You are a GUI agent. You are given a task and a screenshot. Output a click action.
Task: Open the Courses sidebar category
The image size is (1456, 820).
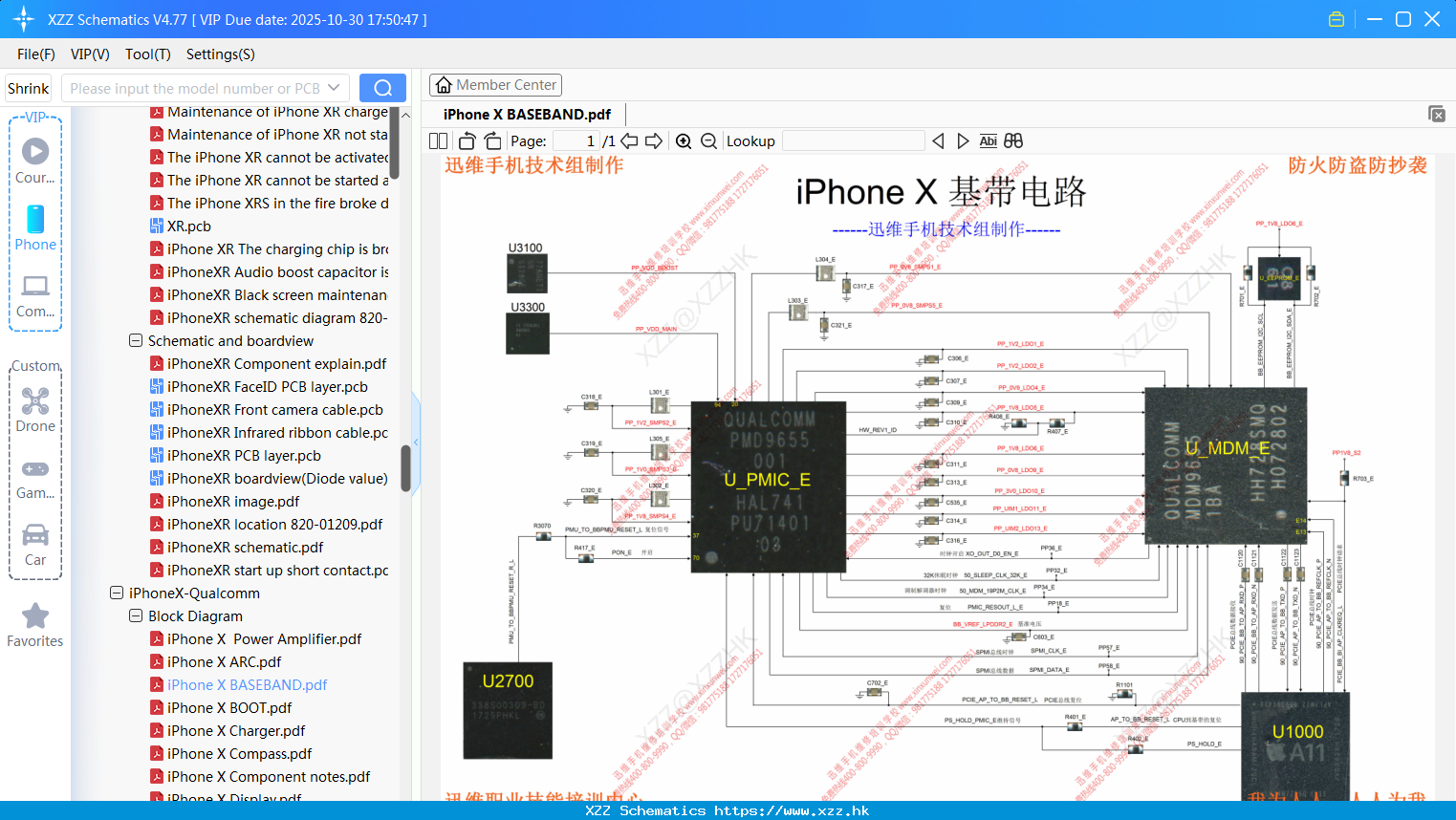pyautogui.click(x=35, y=161)
